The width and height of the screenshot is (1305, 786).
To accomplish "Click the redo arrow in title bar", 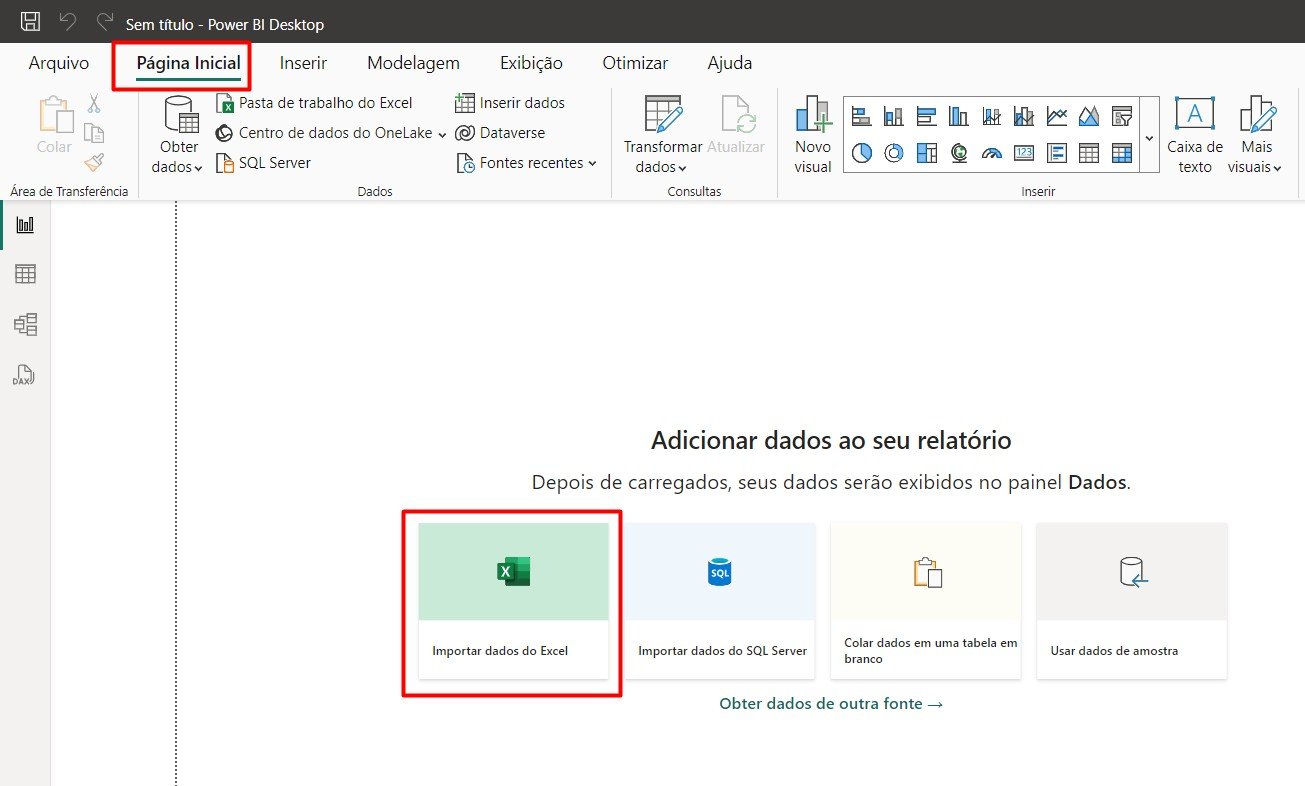I will tap(104, 21).
